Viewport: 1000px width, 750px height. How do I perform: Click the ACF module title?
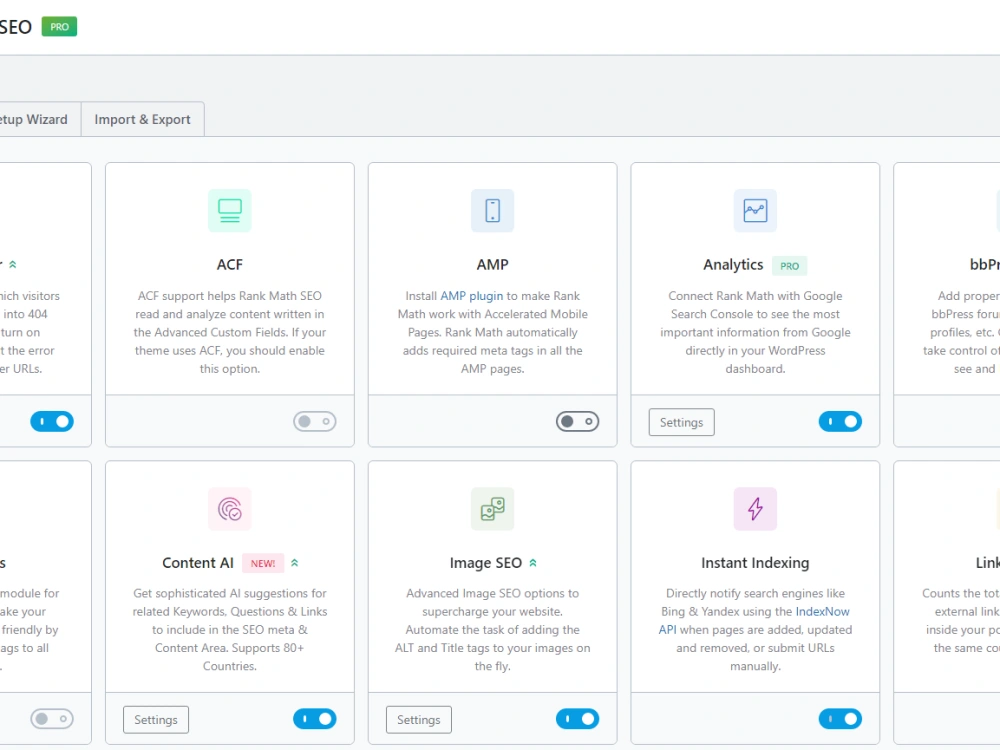pyautogui.click(x=230, y=265)
